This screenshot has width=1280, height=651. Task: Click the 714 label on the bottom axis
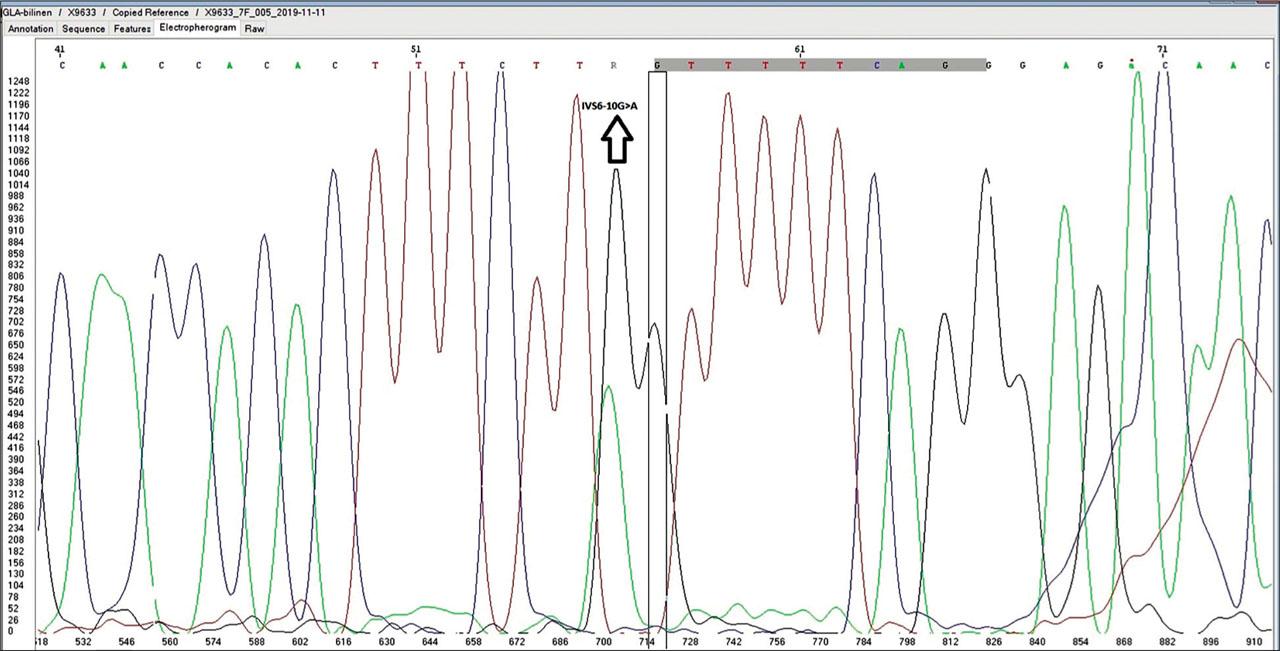(x=647, y=641)
